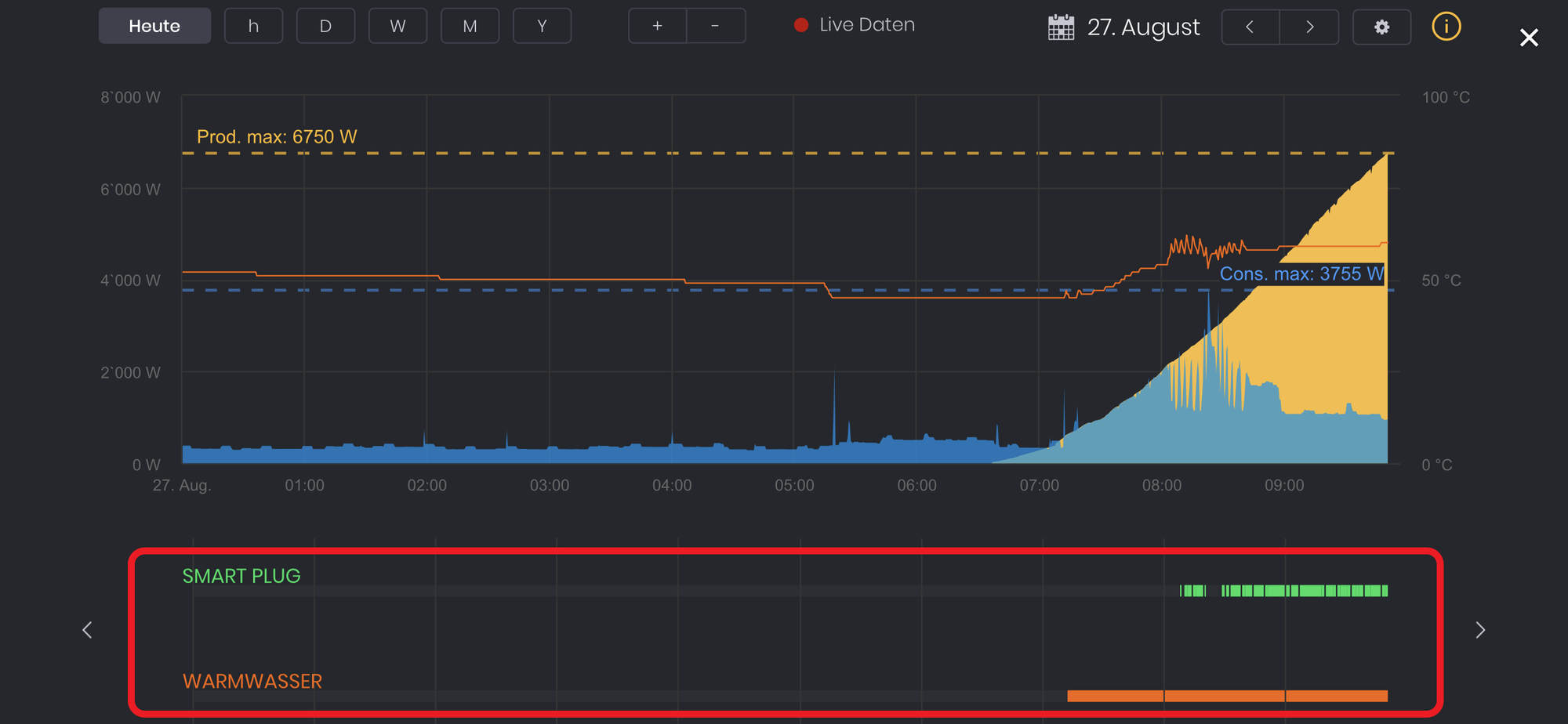This screenshot has height=724, width=1568.
Task: Open the calendar date picker icon
Action: (1061, 27)
